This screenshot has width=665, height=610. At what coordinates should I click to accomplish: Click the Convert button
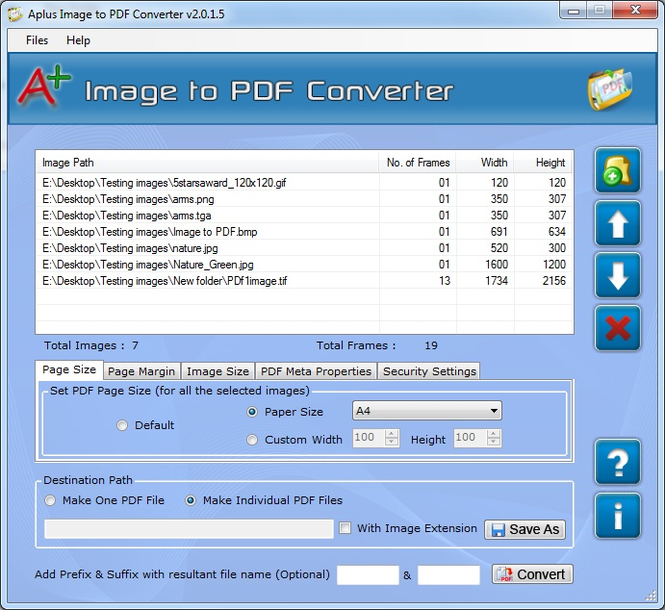[532, 574]
